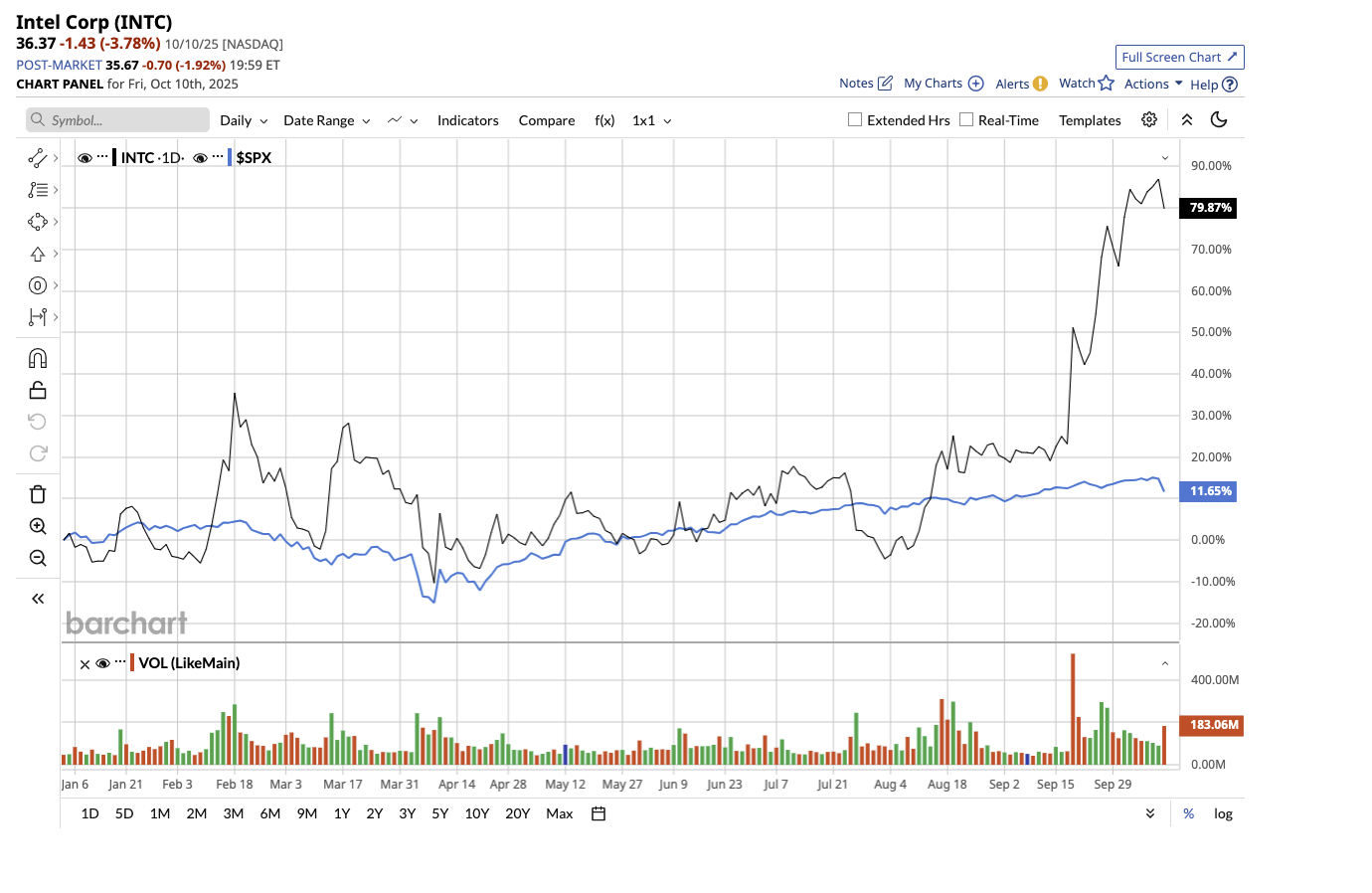Open INTC series more options
1372x893 pixels.
pos(102,157)
